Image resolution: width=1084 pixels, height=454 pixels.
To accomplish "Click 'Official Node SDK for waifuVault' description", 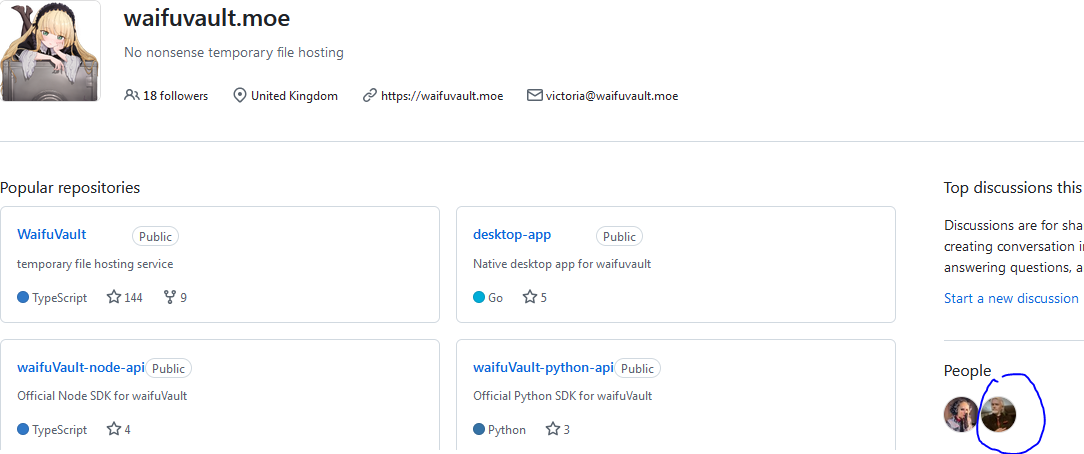I will [x=102, y=396].
